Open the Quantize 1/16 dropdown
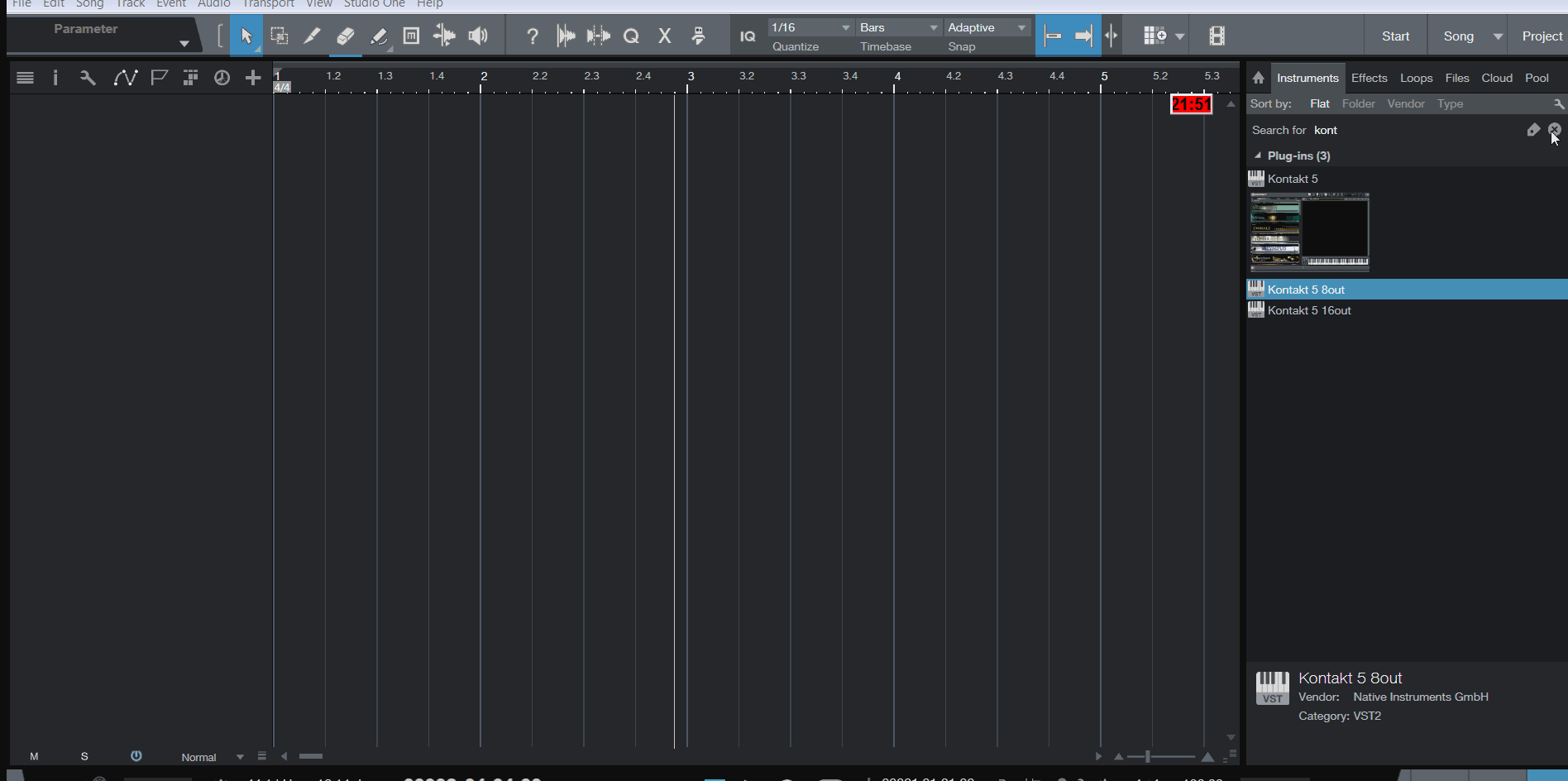 810,27
